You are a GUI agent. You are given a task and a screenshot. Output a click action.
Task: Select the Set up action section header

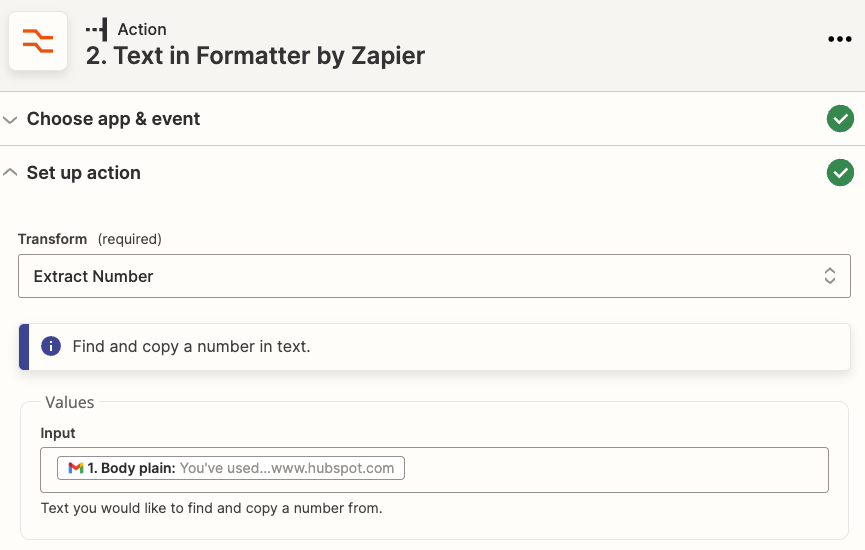[84, 173]
